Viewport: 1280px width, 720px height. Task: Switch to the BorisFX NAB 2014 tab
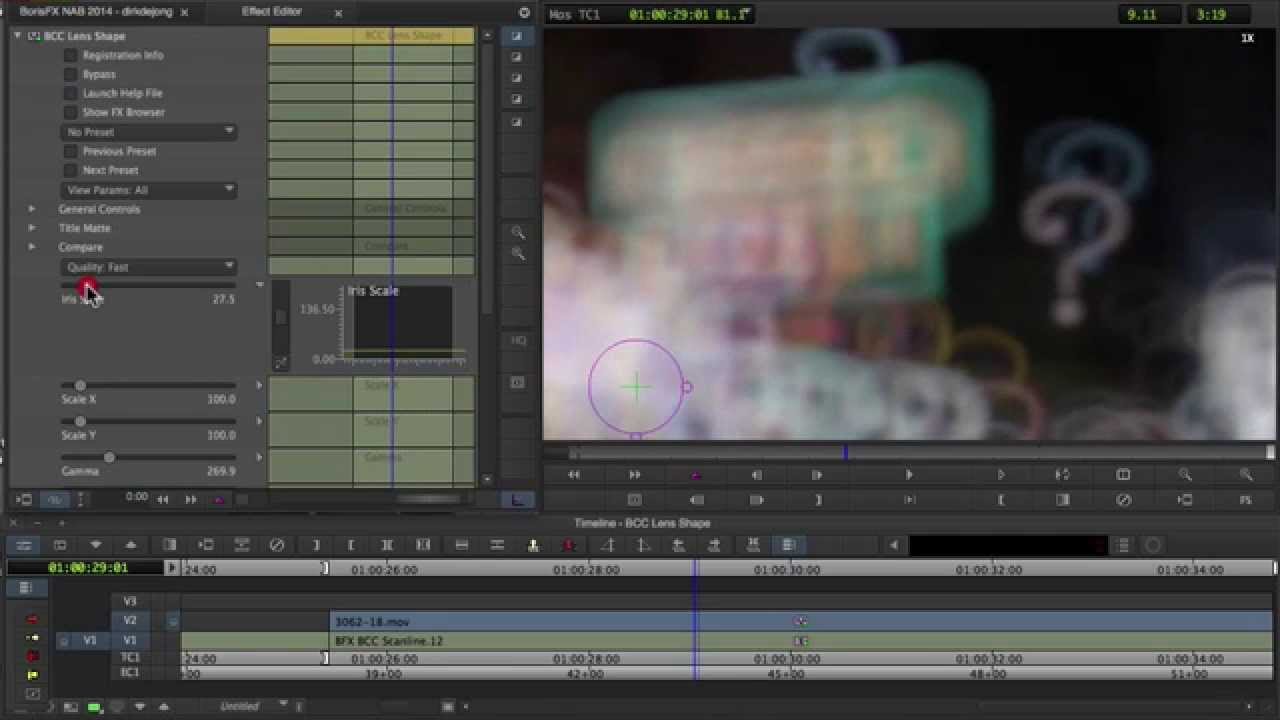pos(96,12)
